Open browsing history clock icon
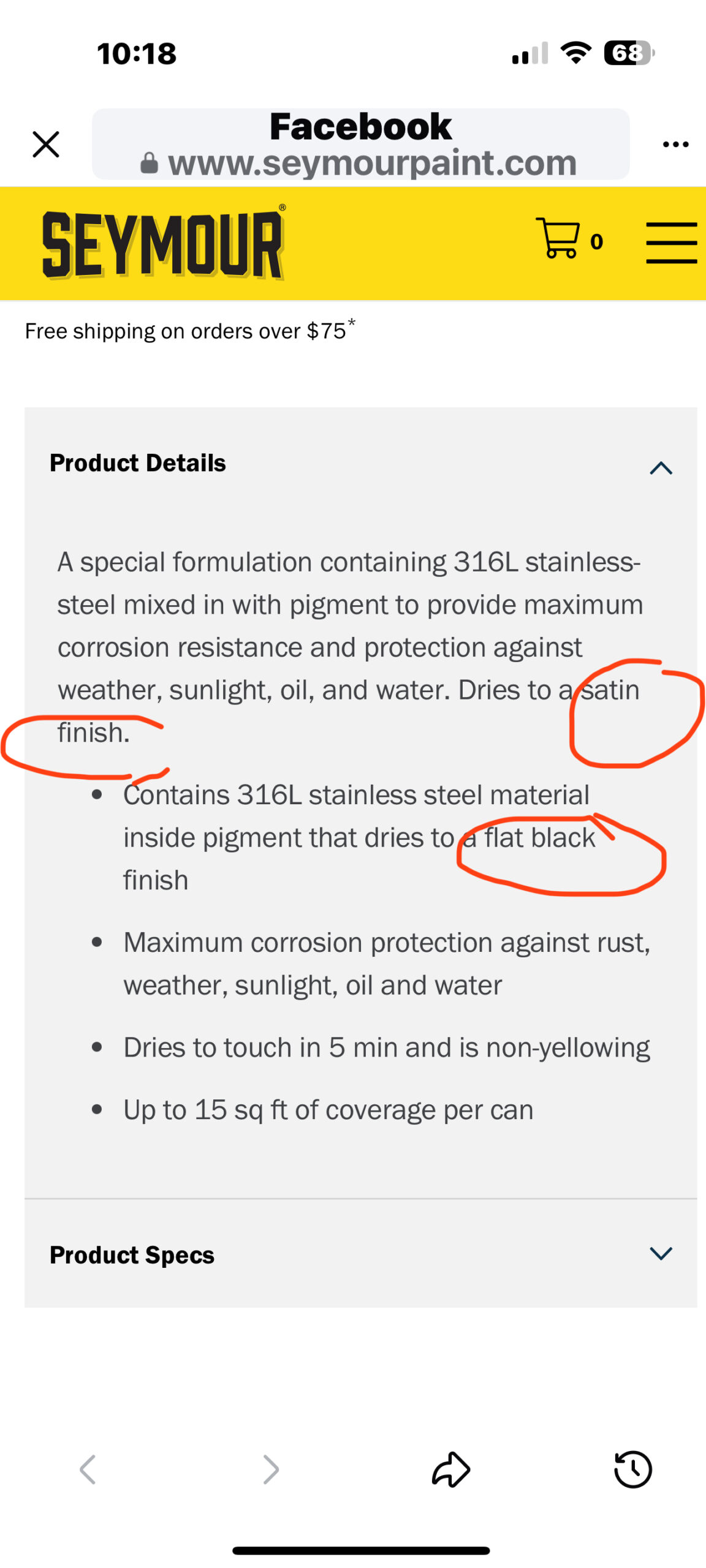 pos(632,1469)
